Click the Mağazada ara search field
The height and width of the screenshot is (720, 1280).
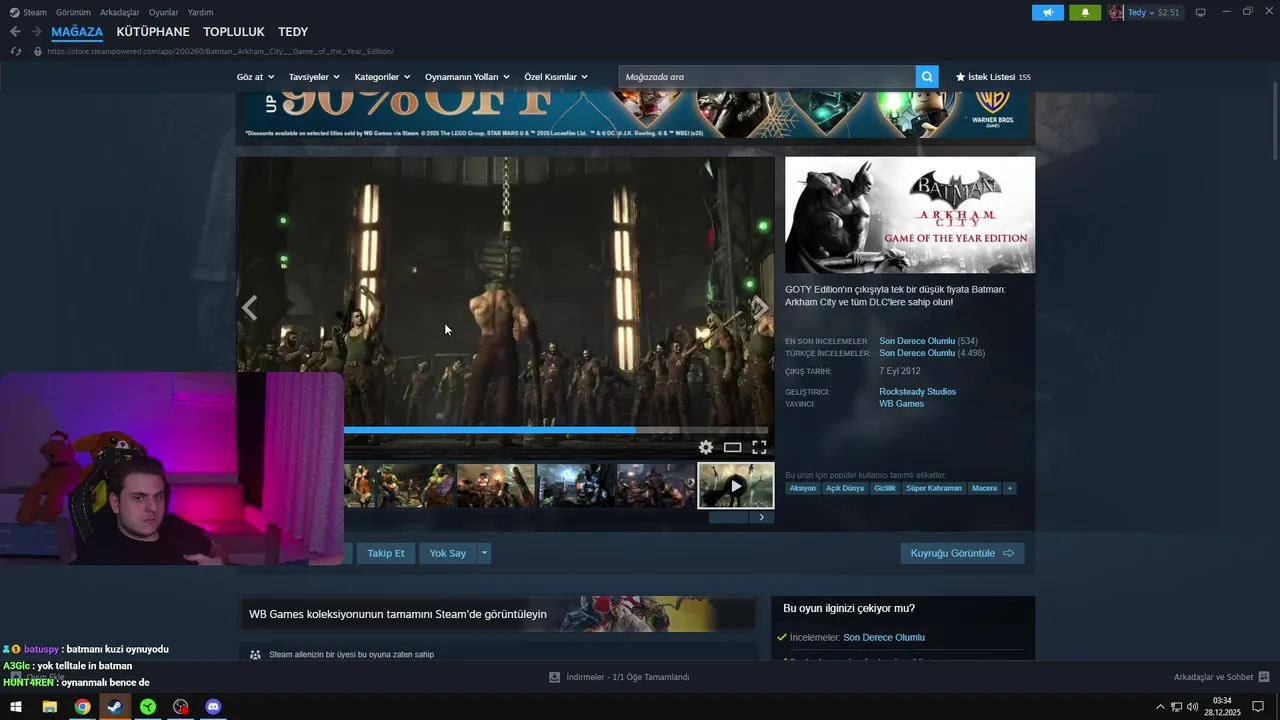point(767,77)
